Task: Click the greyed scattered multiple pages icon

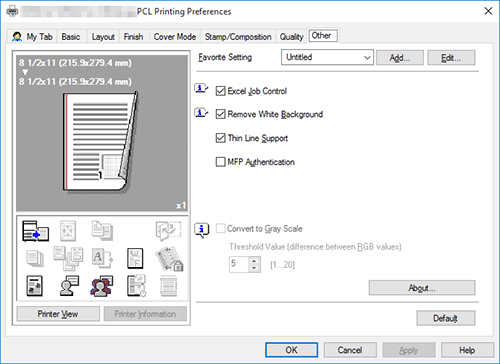Action: click(x=68, y=258)
